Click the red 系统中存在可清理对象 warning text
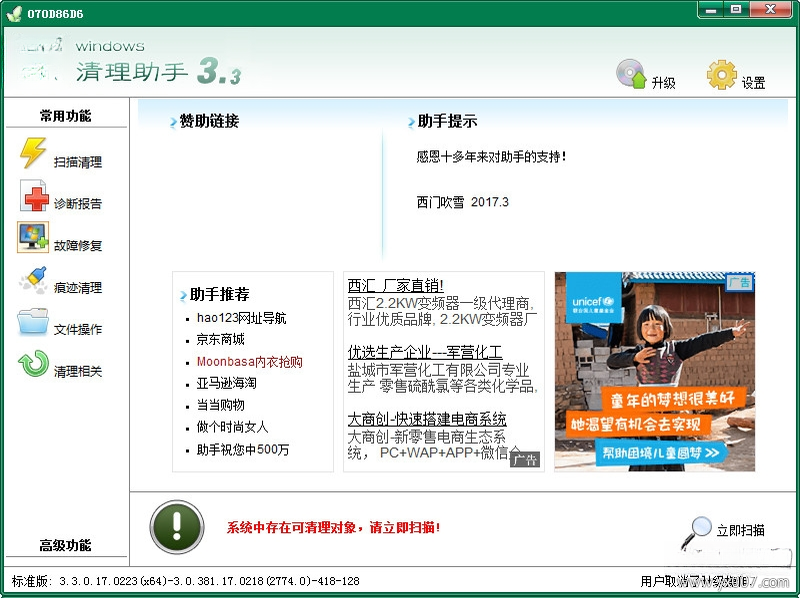800x598 pixels. coord(333,527)
